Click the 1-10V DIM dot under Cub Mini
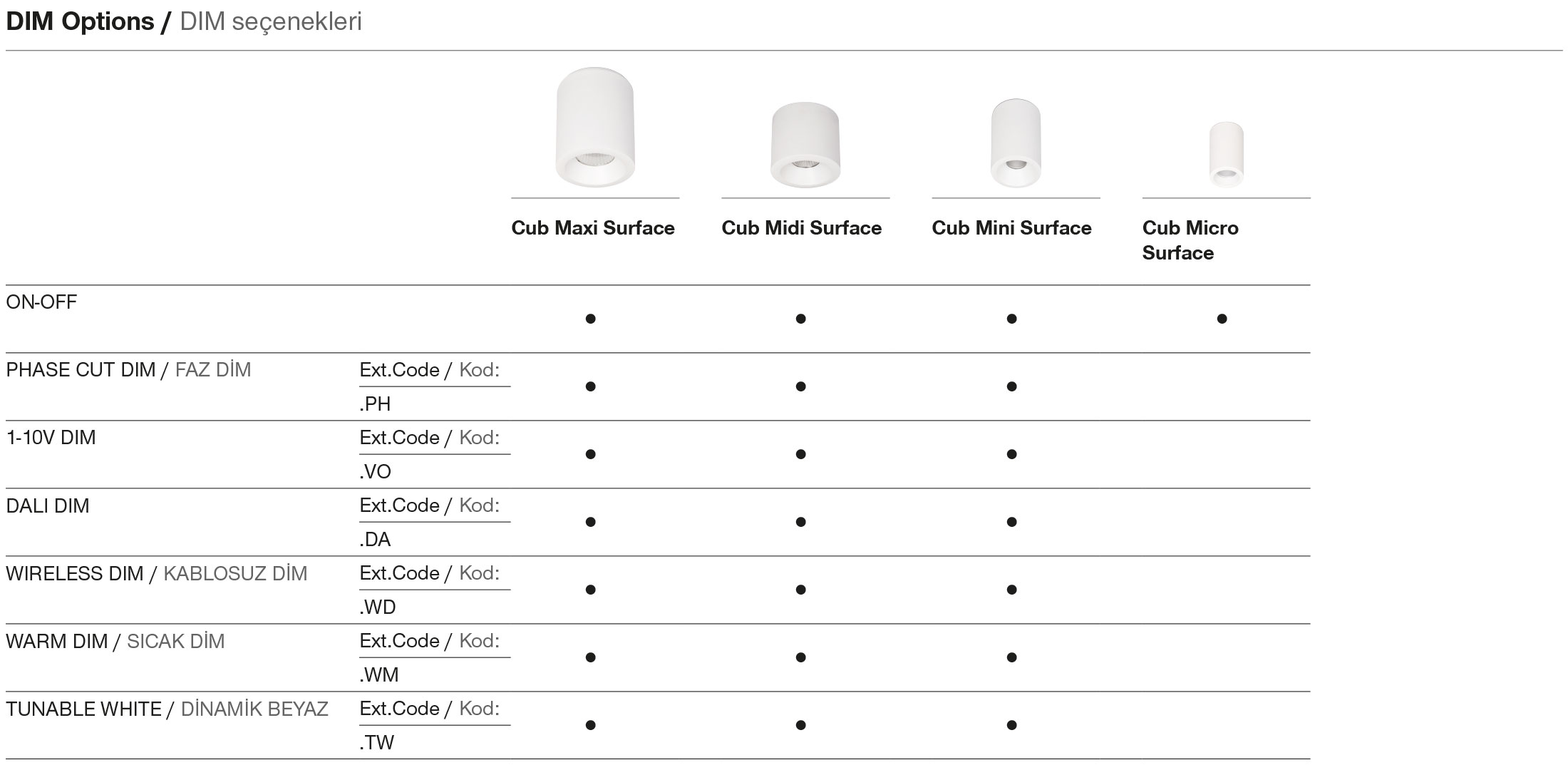Image resolution: width=1568 pixels, height=765 pixels. (x=1011, y=454)
